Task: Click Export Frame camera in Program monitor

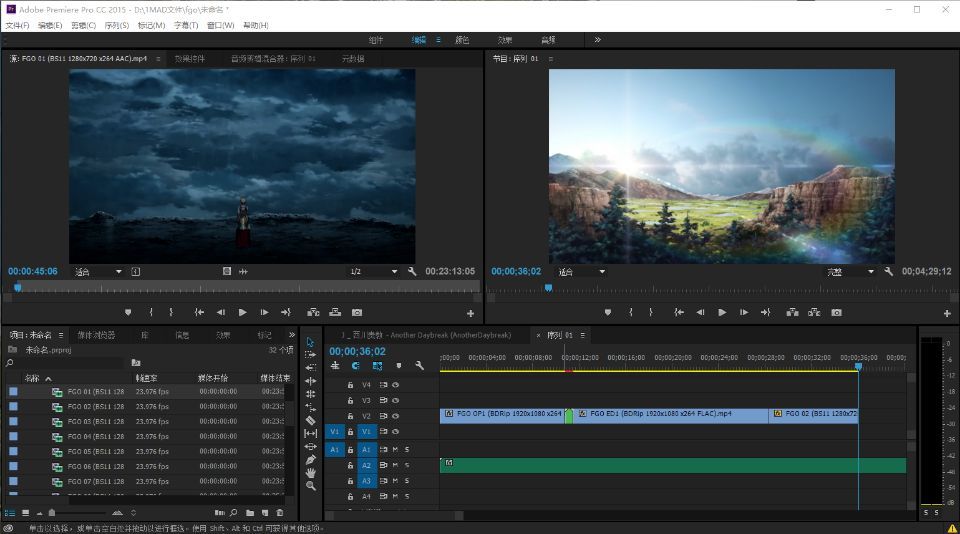Action: click(x=836, y=312)
